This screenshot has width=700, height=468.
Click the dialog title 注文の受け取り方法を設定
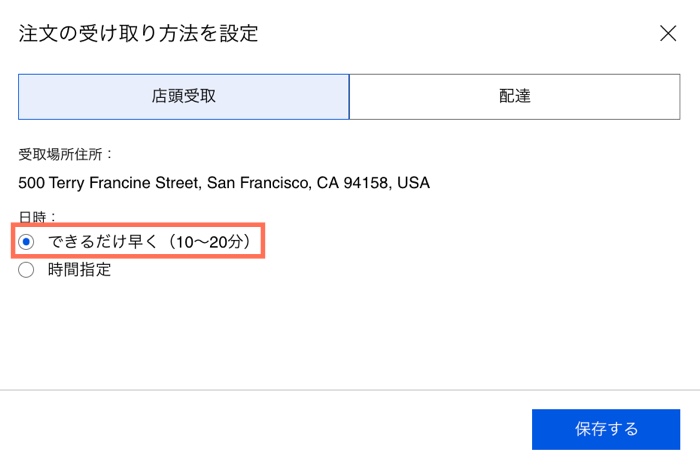point(138,33)
